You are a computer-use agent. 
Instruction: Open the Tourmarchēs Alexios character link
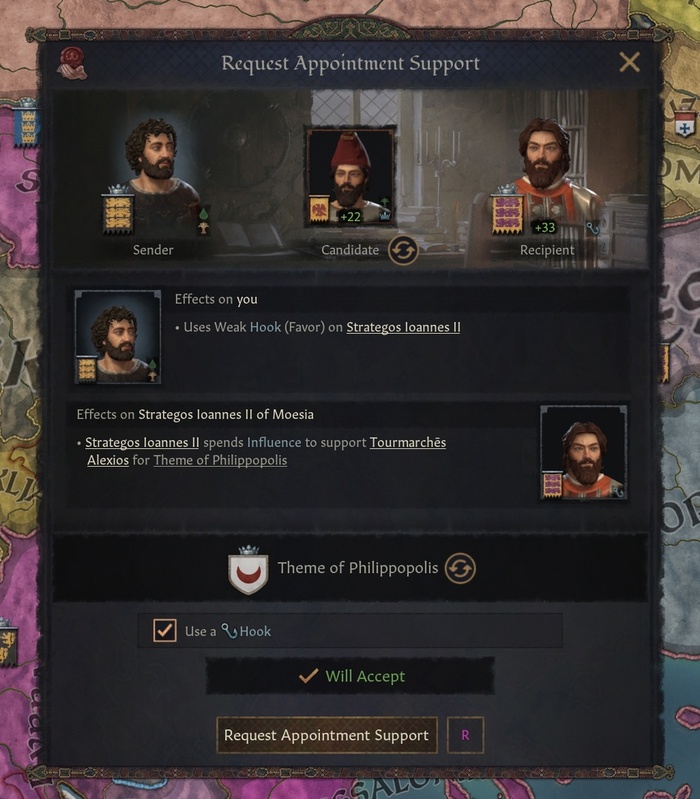click(x=266, y=451)
